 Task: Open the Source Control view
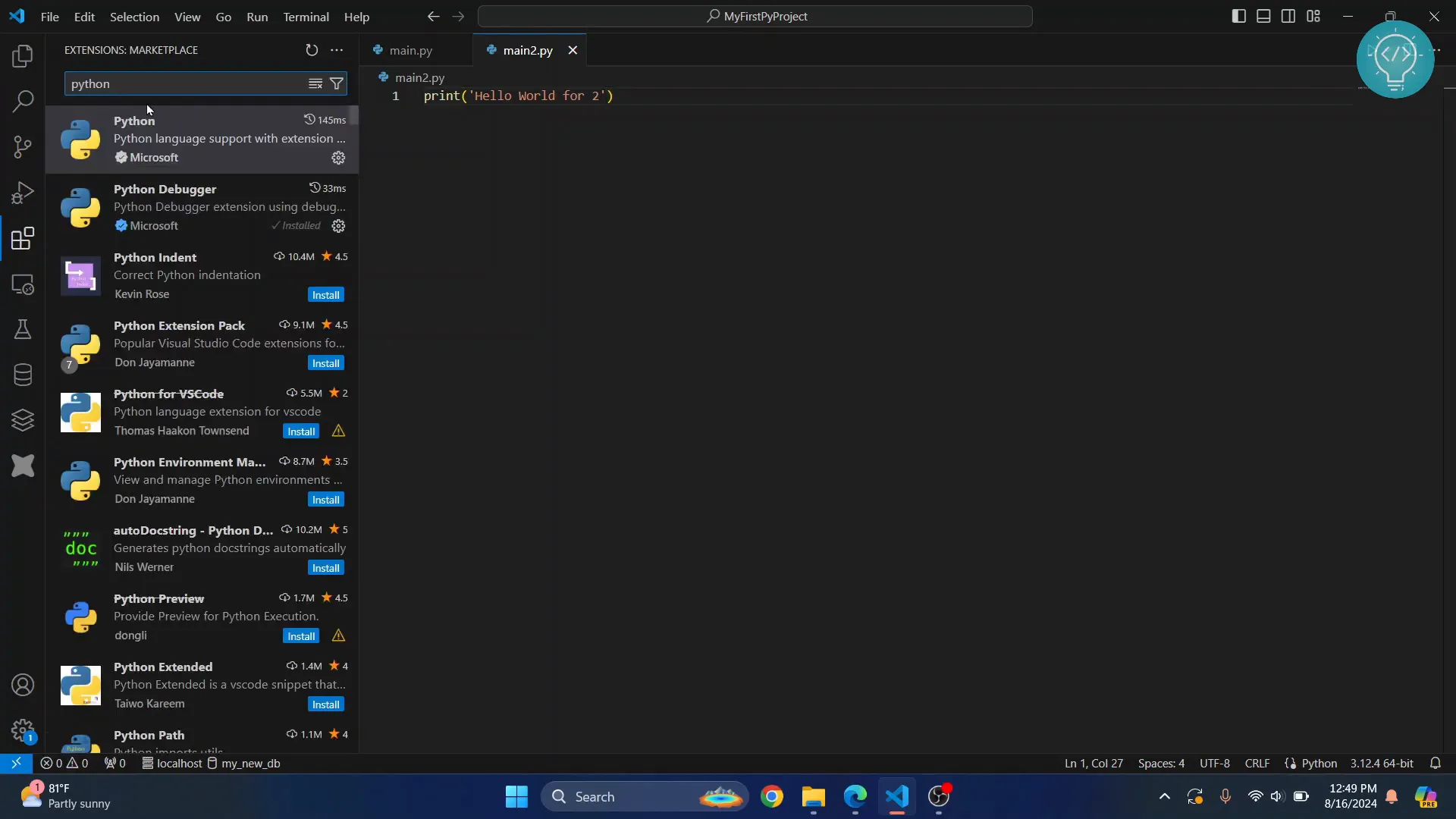(x=23, y=147)
